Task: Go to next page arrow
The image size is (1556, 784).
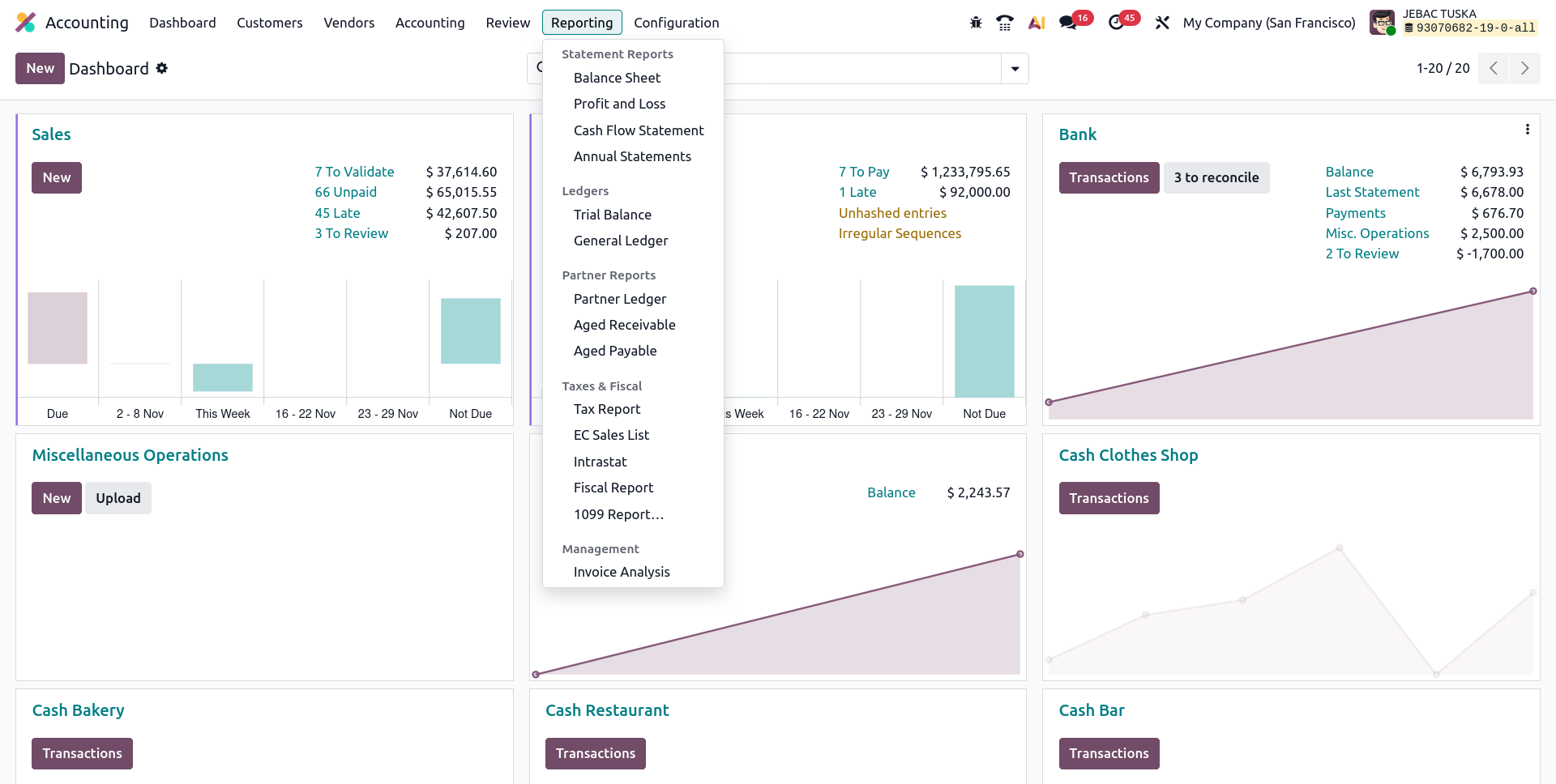Action: tap(1524, 69)
